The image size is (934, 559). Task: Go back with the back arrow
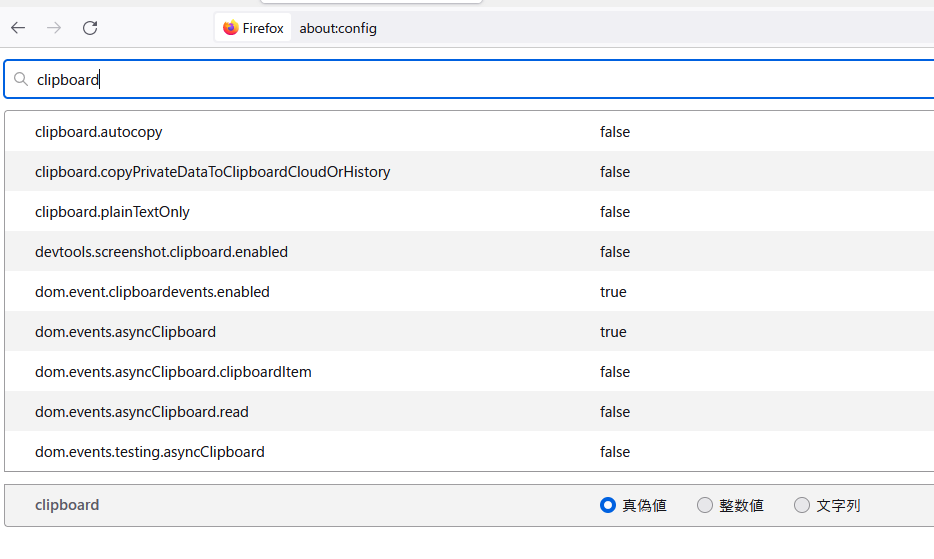point(18,27)
